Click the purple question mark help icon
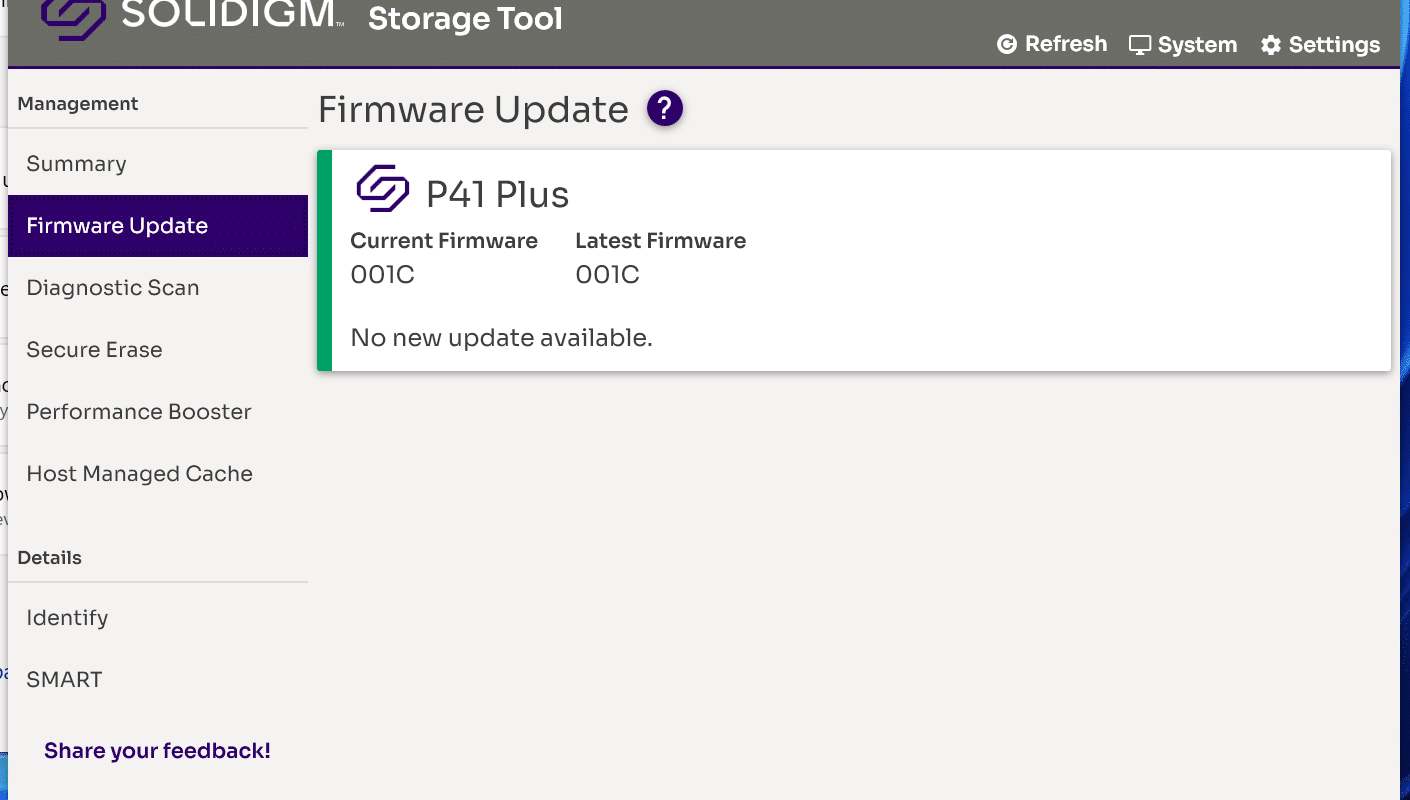 pyautogui.click(x=665, y=108)
